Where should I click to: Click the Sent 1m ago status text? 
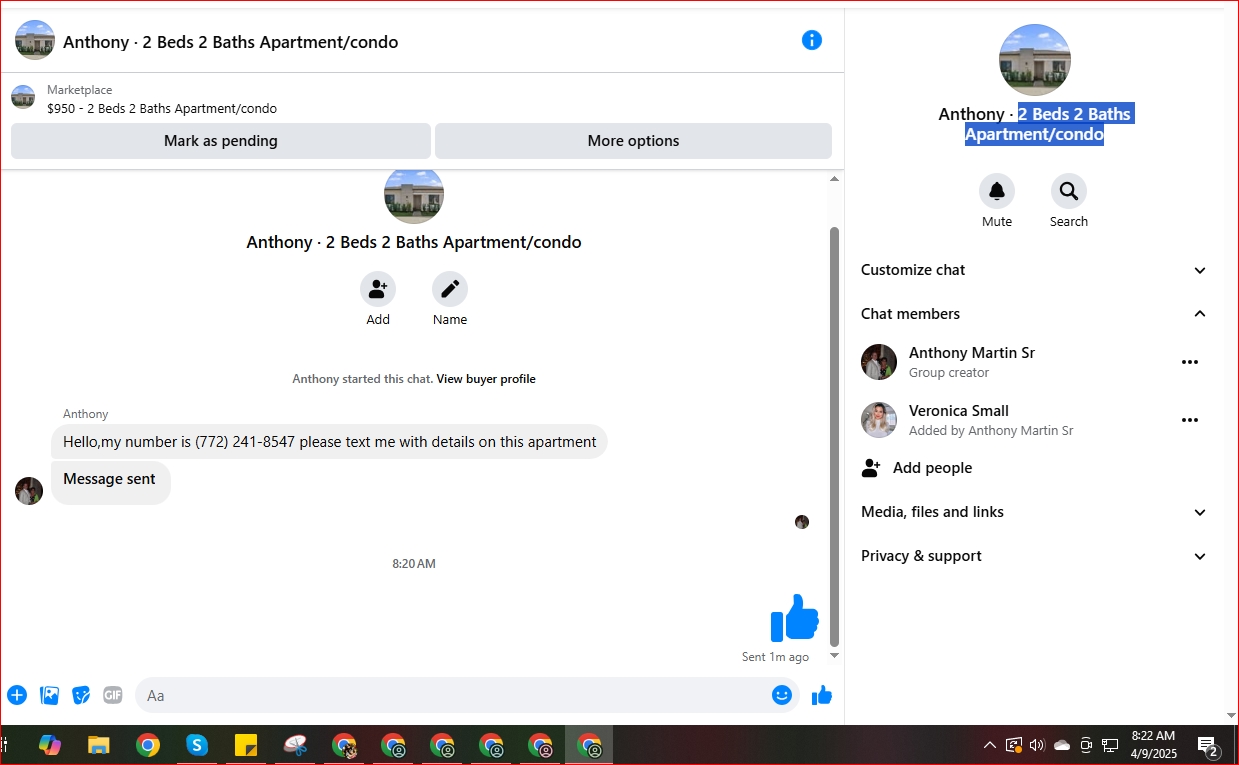click(776, 657)
